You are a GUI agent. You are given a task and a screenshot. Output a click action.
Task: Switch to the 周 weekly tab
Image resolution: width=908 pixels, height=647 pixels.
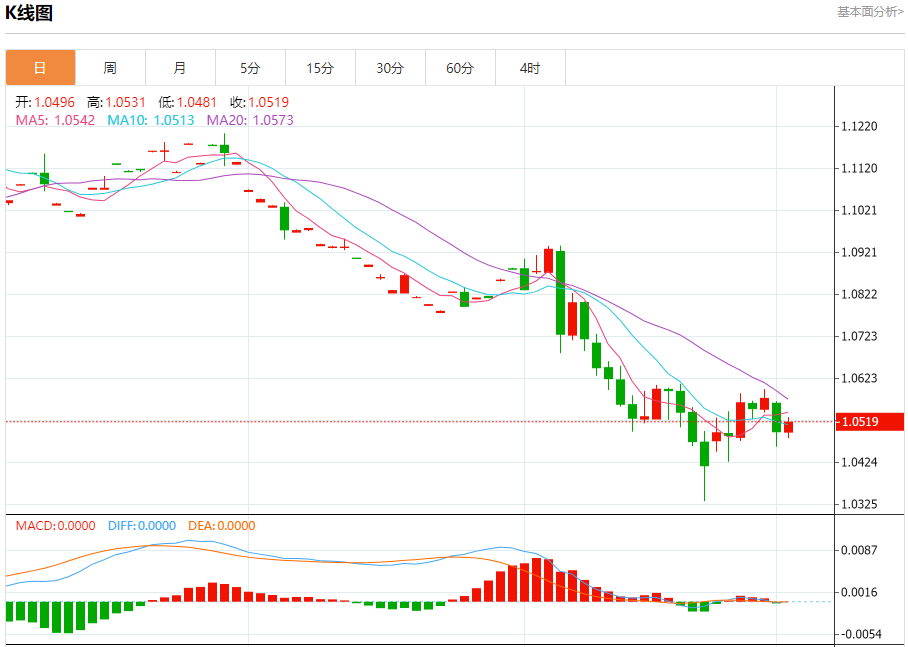point(110,68)
